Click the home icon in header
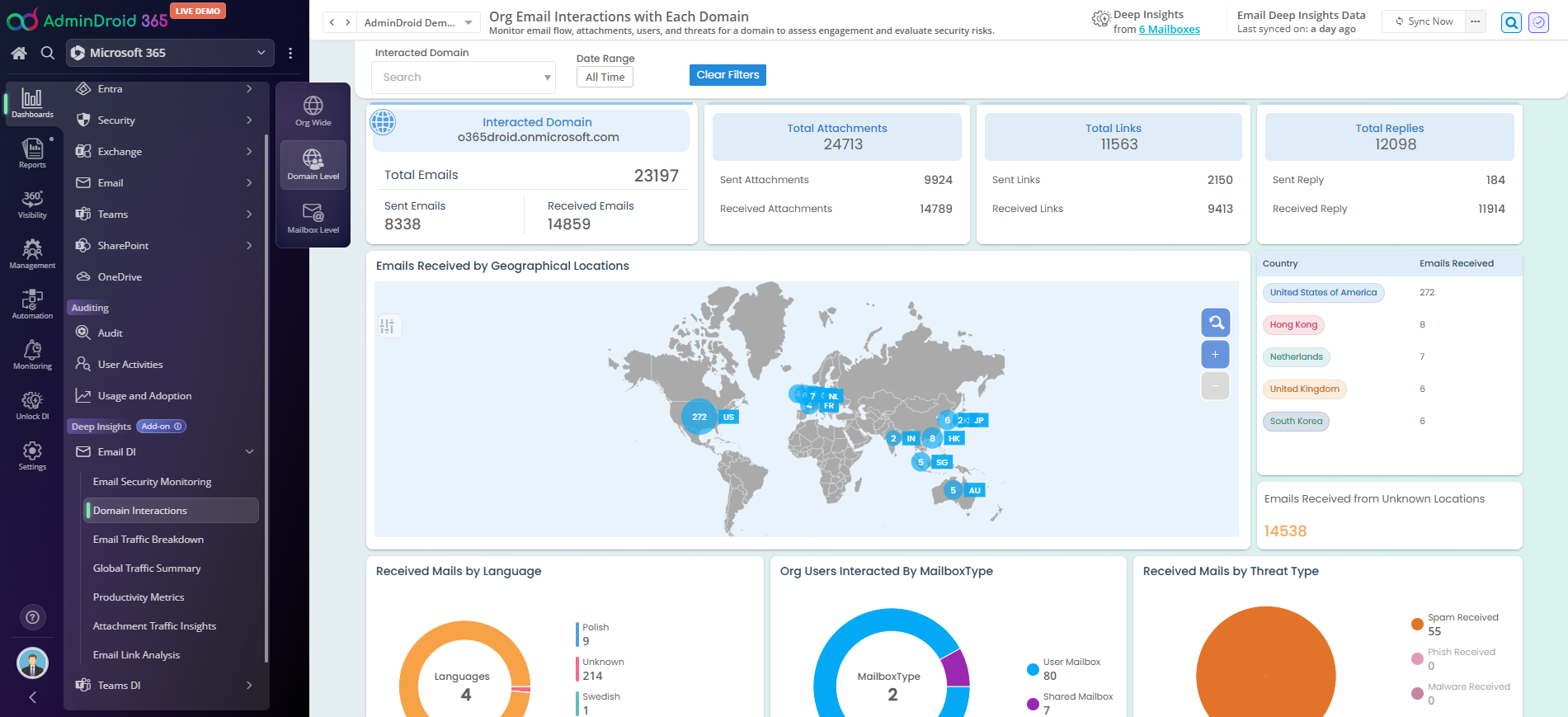 point(19,53)
